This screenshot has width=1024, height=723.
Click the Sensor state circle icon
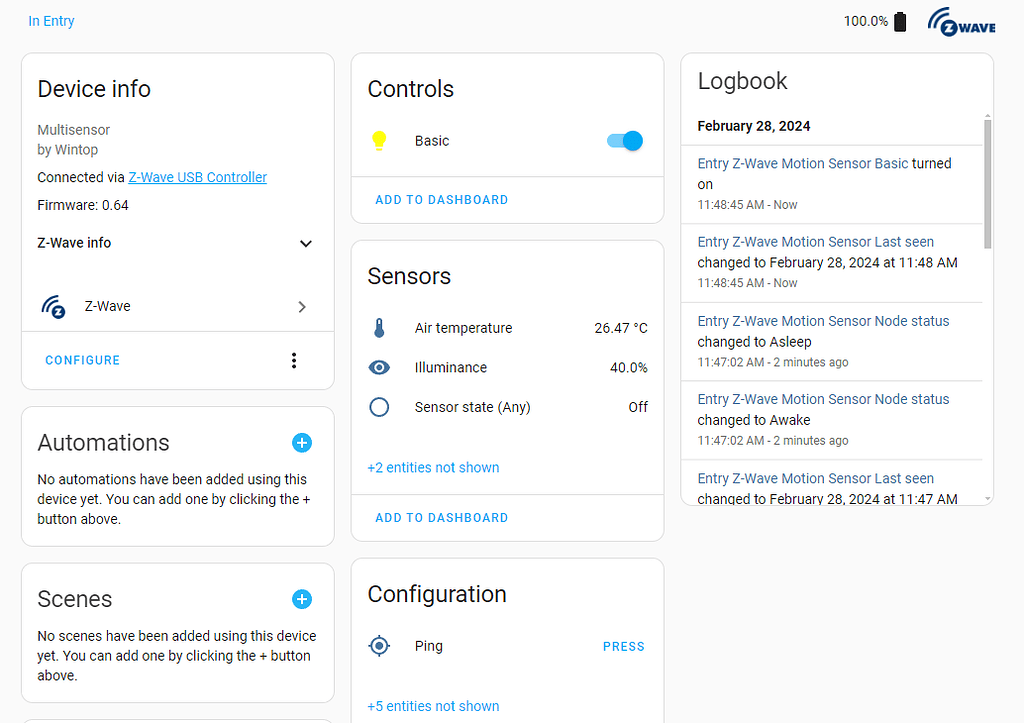coord(379,407)
